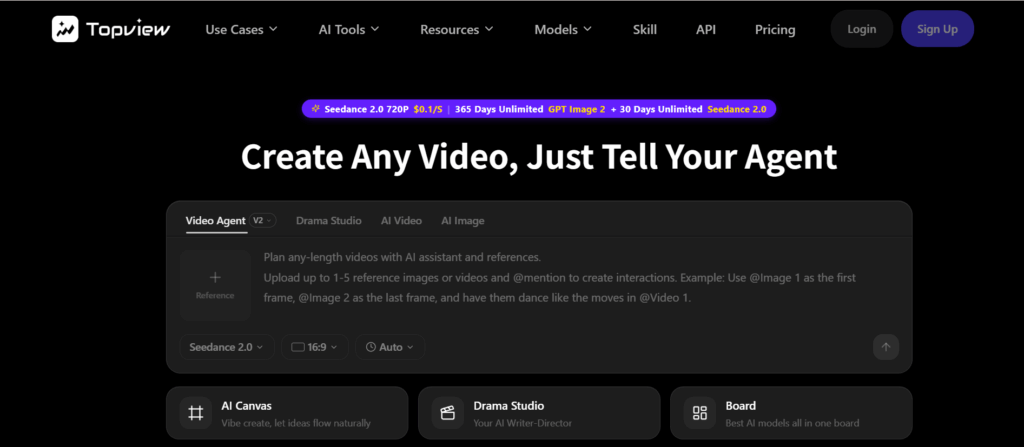Expand the AI Tools menu
Image resolution: width=1024 pixels, height=447 pixels.
pyautogui.click(x=349, y=29)
